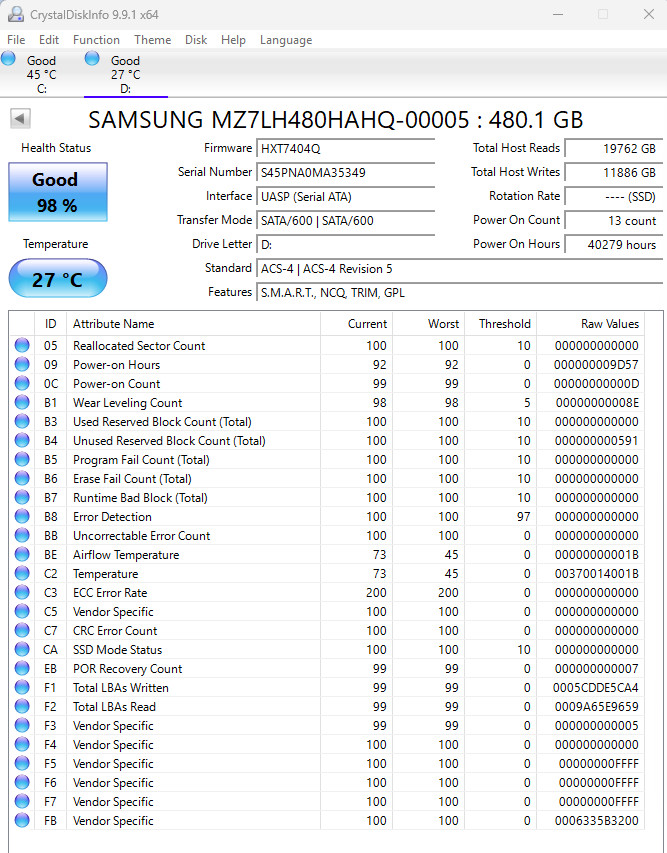Screen dimensions: 667x853
Task: Click the Threshold column header
Action: (x=500, y=324)
